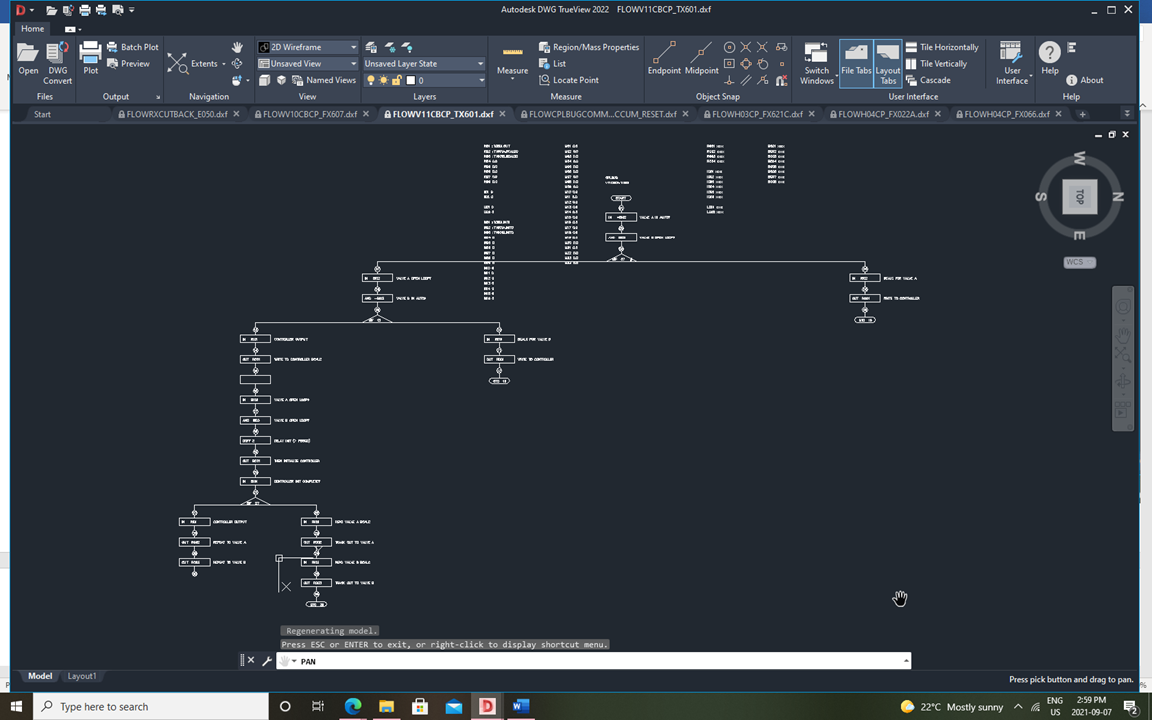
Task: Click the Layer Properties icon in Layers panel
Action: 371,47
